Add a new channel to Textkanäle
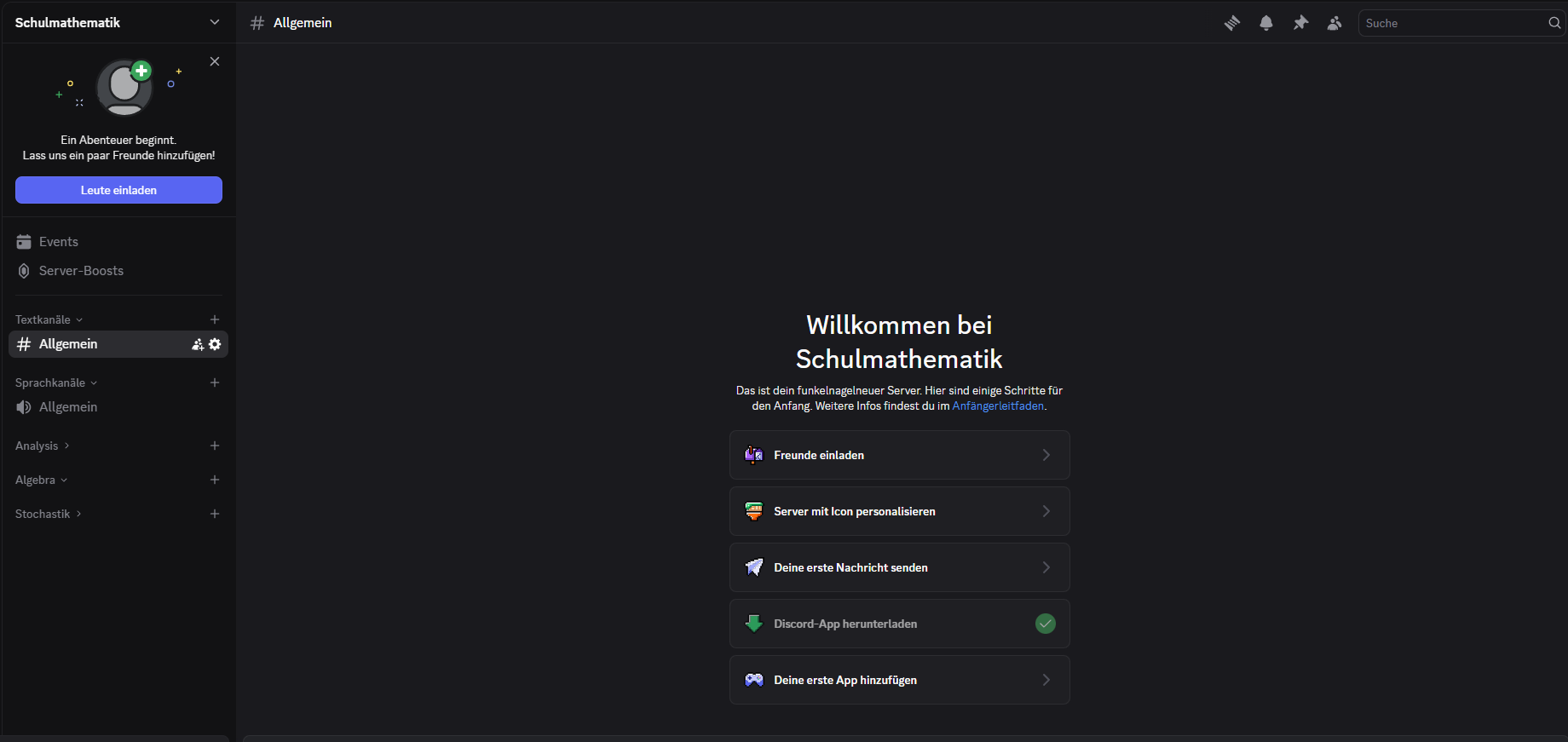Viewport: 1568px width, 742px height. [x=215, y=319]
